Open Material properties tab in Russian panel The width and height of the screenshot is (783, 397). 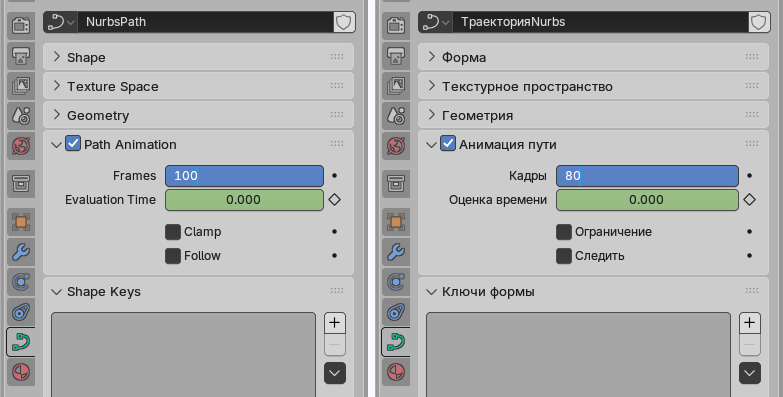(396, 373)
